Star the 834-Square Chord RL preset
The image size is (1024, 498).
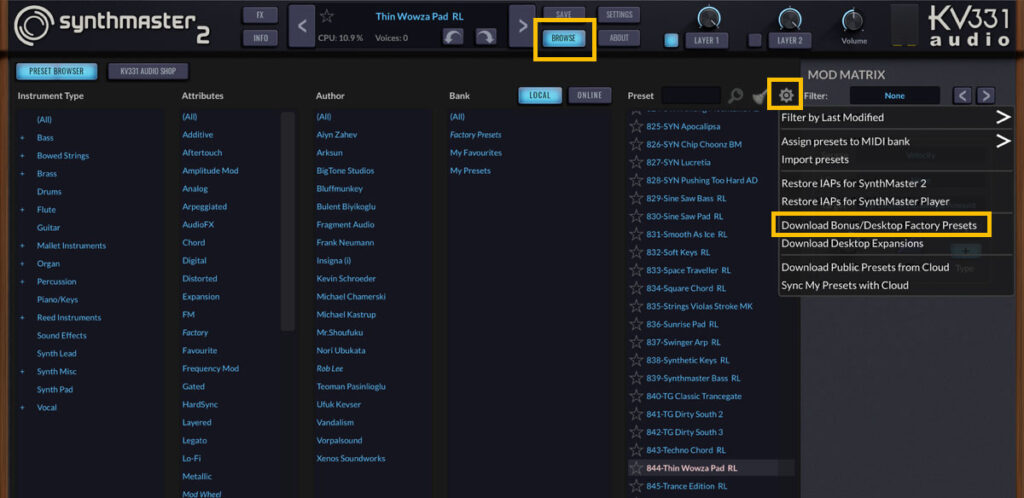click(636, 288)
